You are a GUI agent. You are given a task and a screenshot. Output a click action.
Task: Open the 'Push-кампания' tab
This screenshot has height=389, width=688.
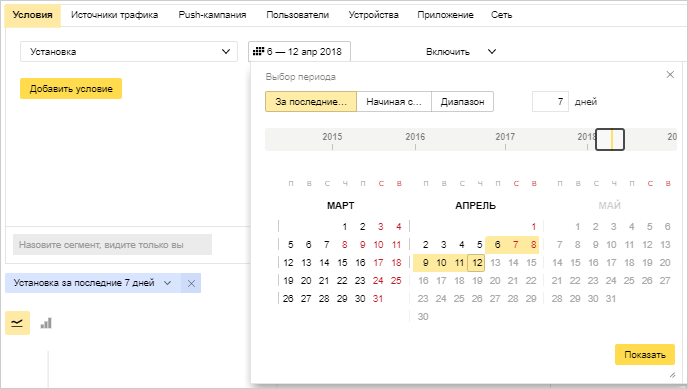[x=212, y=15]
